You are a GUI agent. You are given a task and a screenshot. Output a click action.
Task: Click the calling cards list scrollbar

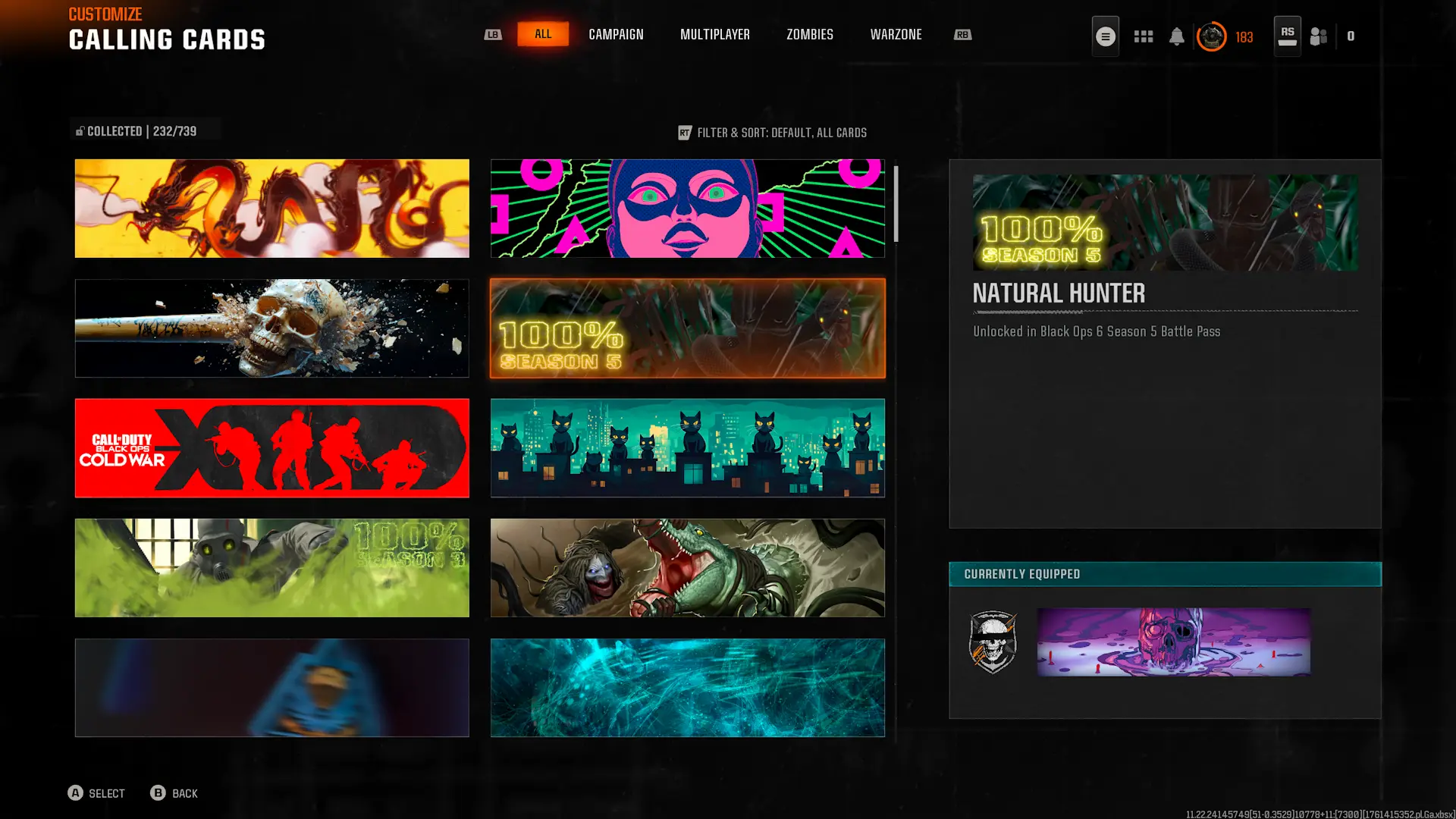(x=896, y=205)
